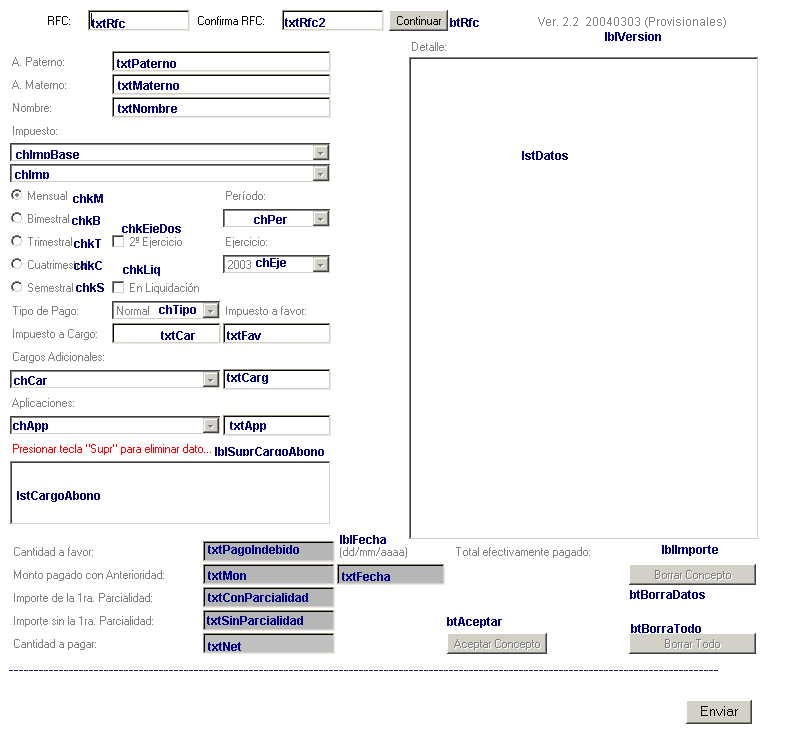Viewport: 800px width, 729px height.
Task: Open the Aplicaciones dropdown
Action: tap(210, 426)
